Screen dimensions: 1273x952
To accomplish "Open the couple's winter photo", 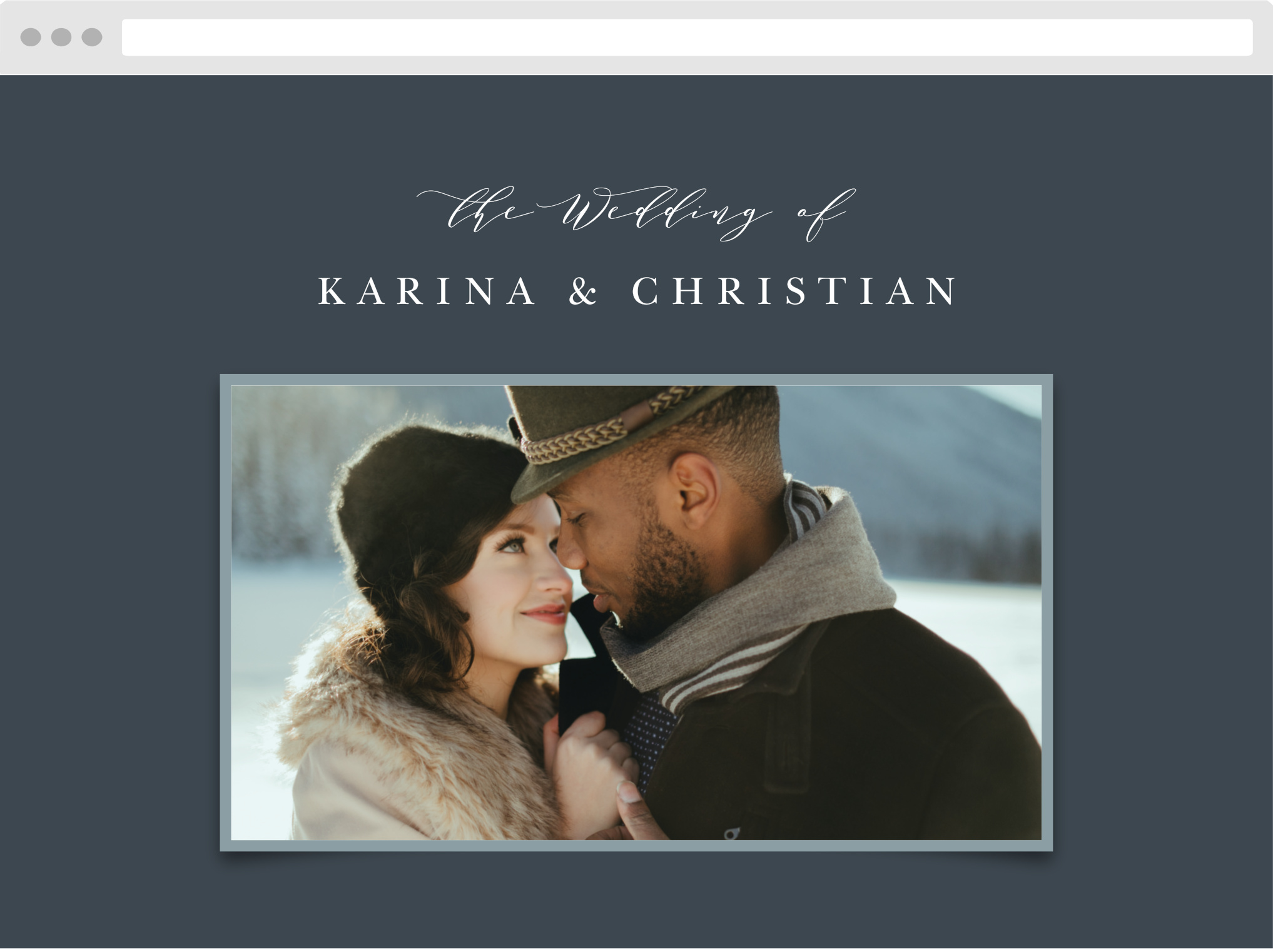I will (636, 613).
